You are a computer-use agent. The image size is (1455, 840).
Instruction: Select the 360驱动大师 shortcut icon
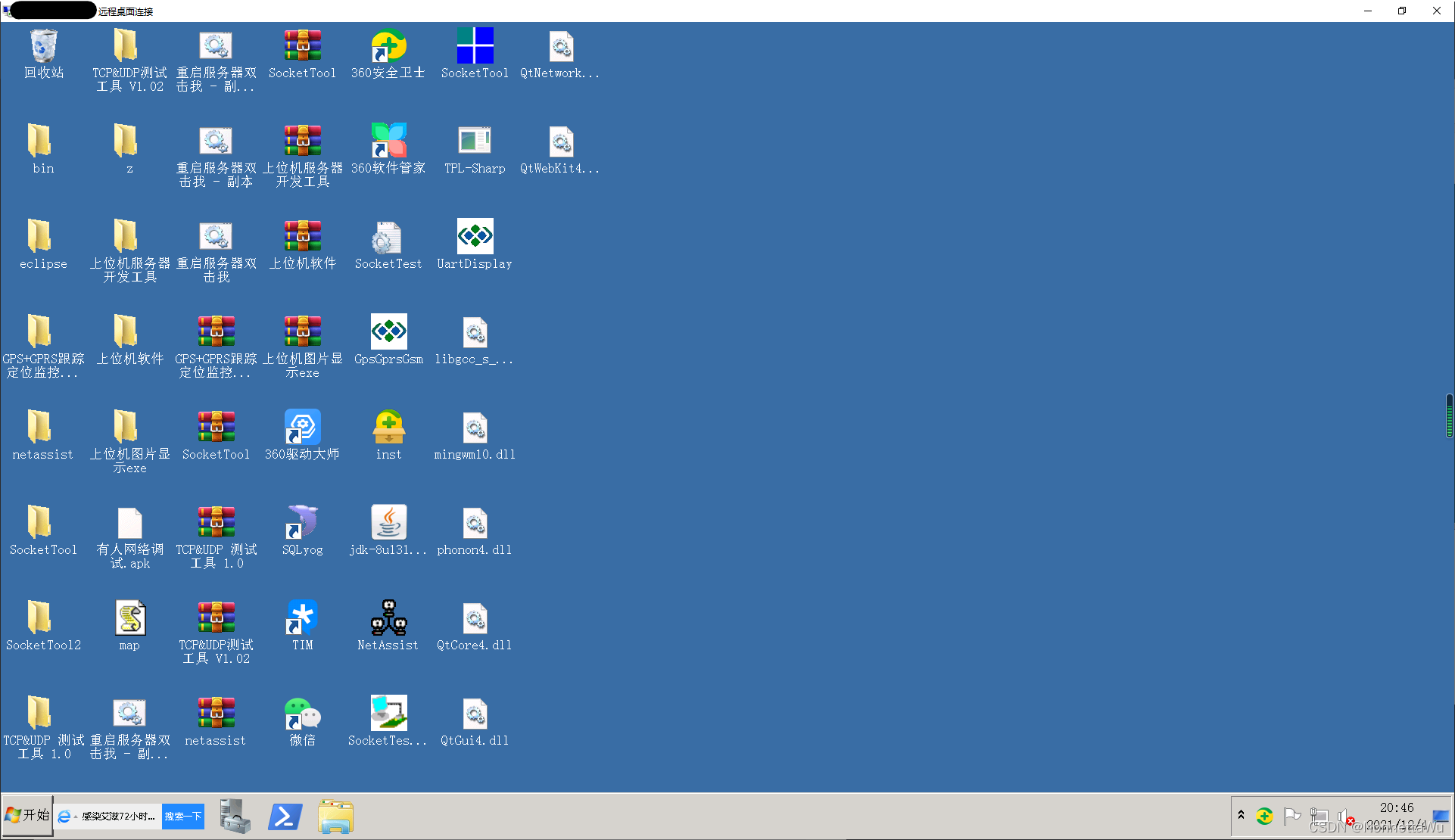tap(302, 428)
